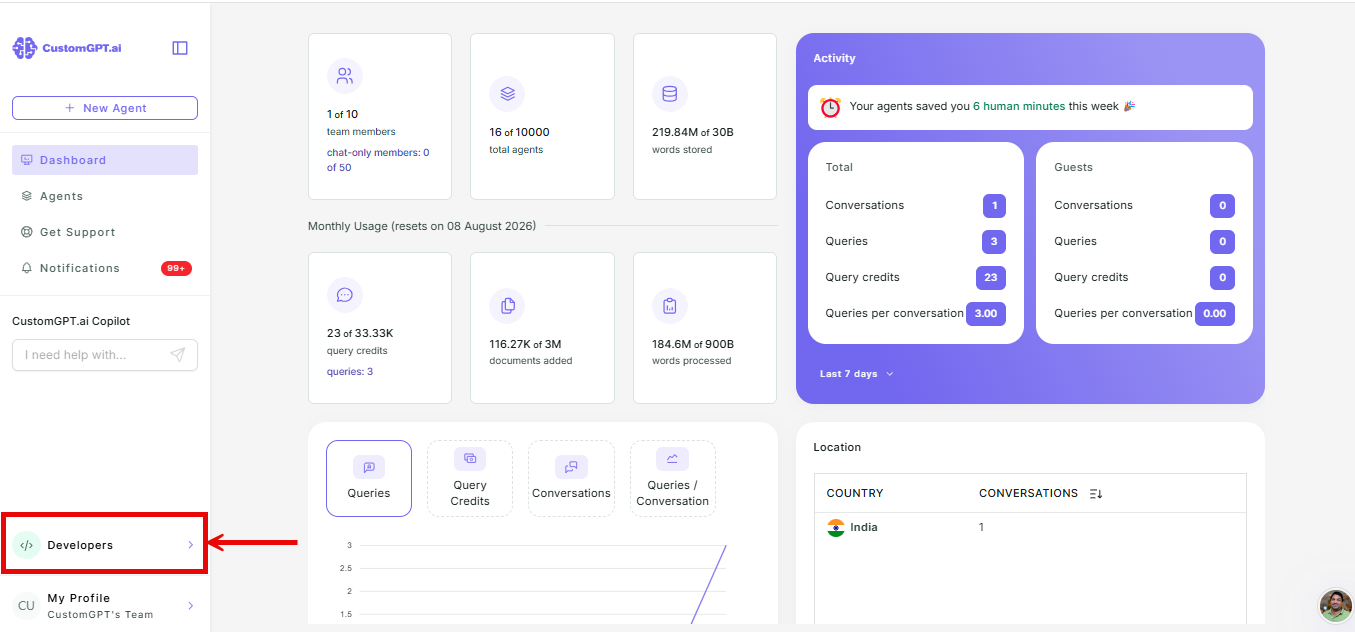Screen dimensions: 1355x632
Task: Click the Queries / Conversation graph icon
Action: click(x=672, y=459)
